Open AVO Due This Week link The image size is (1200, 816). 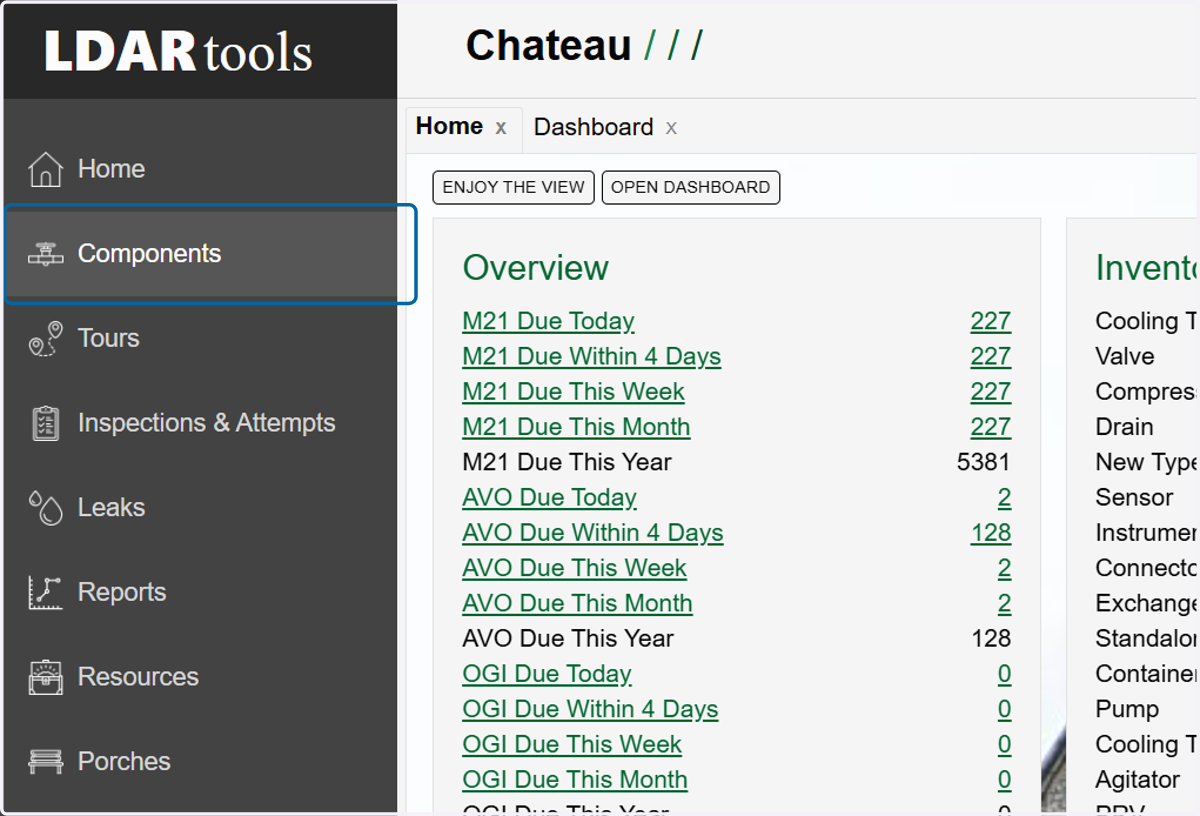tap(574, 568)
